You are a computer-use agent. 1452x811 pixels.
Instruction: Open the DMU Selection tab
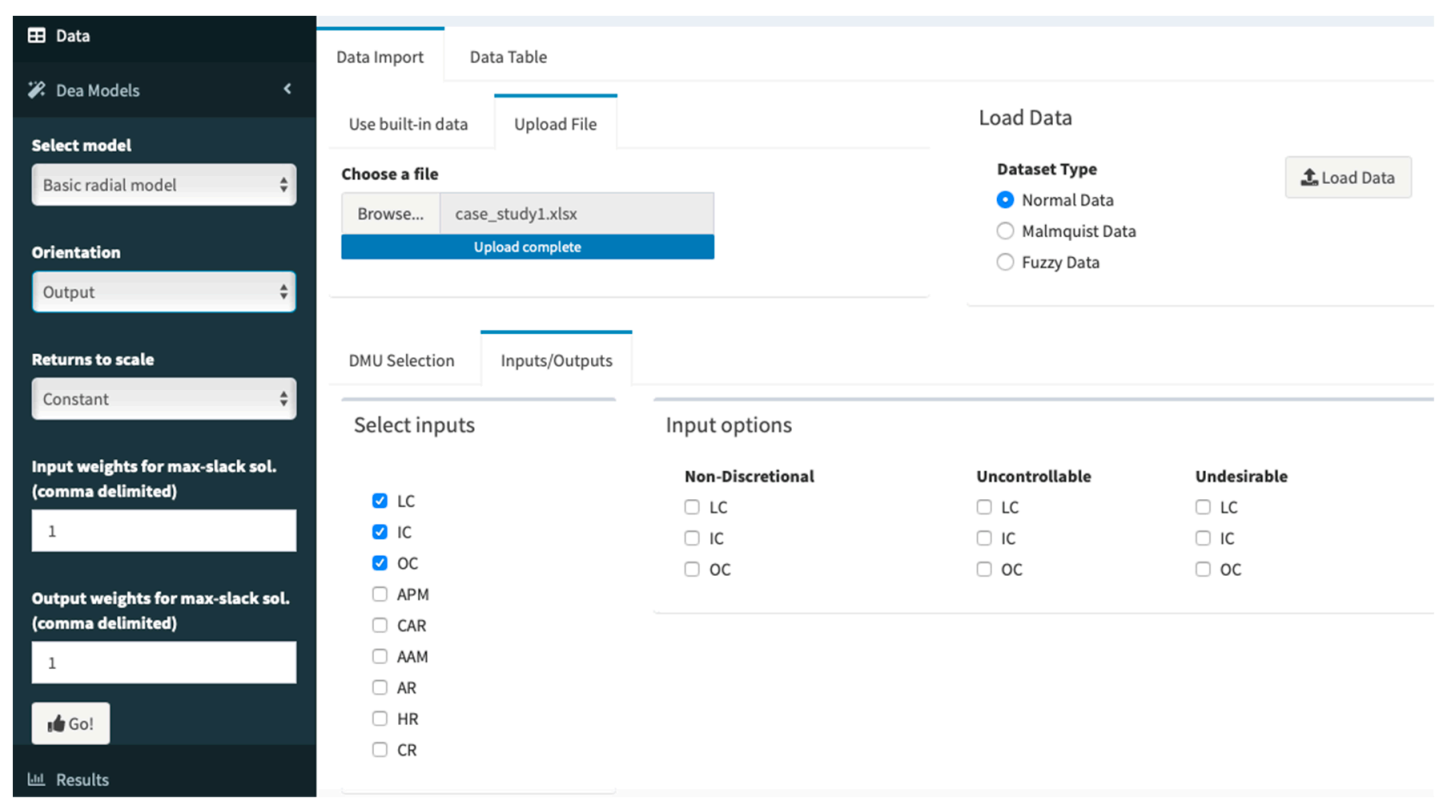[x=401, y=360]
